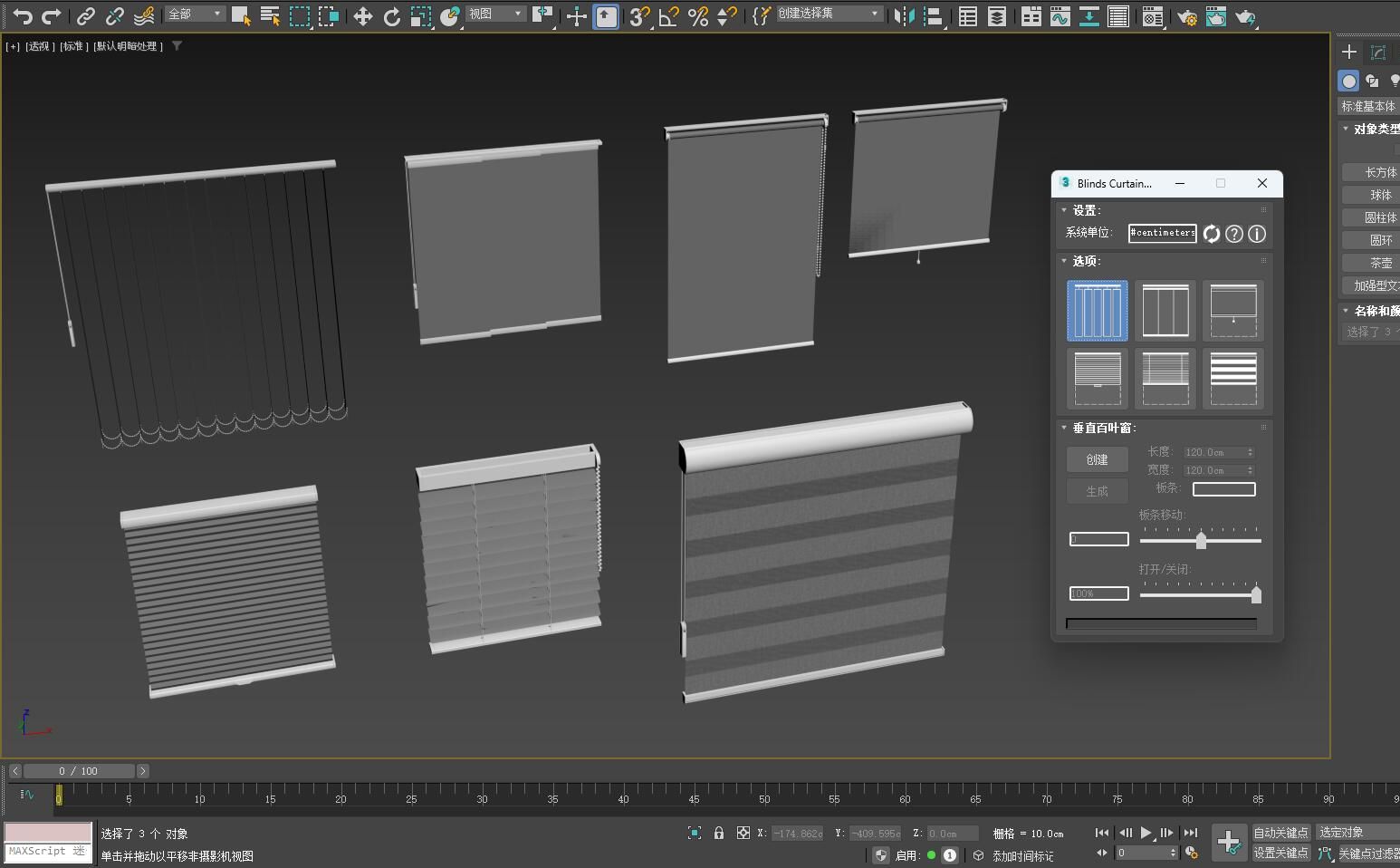
Task: Click the 自动关键点 auto key button
Action: 1280,833
